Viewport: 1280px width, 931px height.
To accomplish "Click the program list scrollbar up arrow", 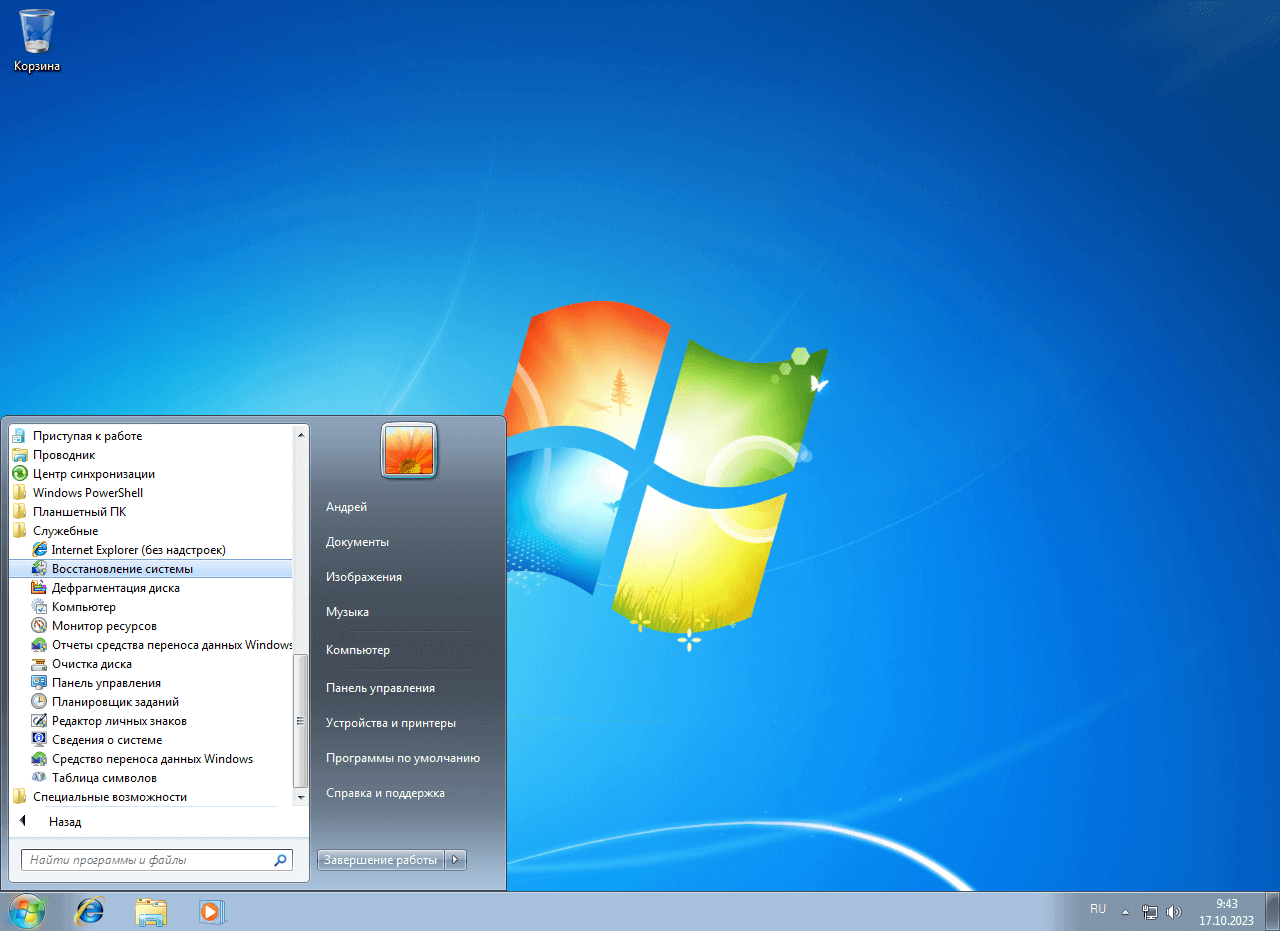I will coord(301,434).
